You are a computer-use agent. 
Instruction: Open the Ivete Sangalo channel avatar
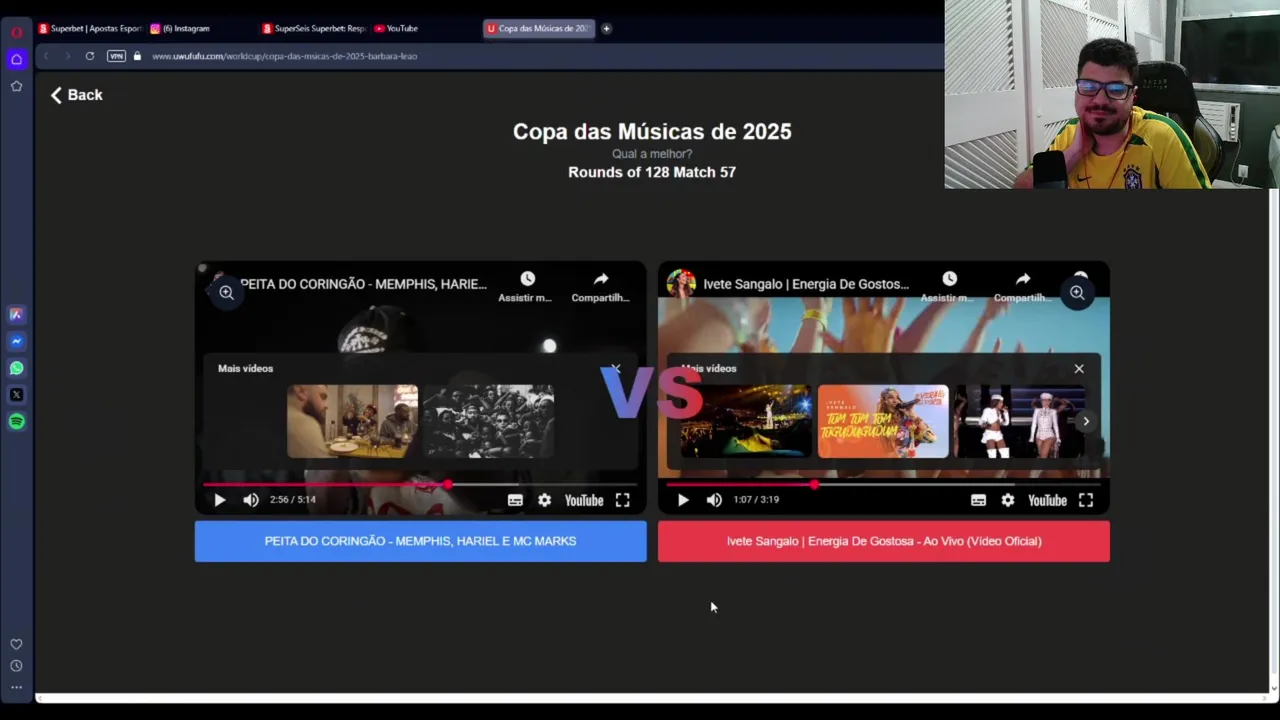(681, 284)
